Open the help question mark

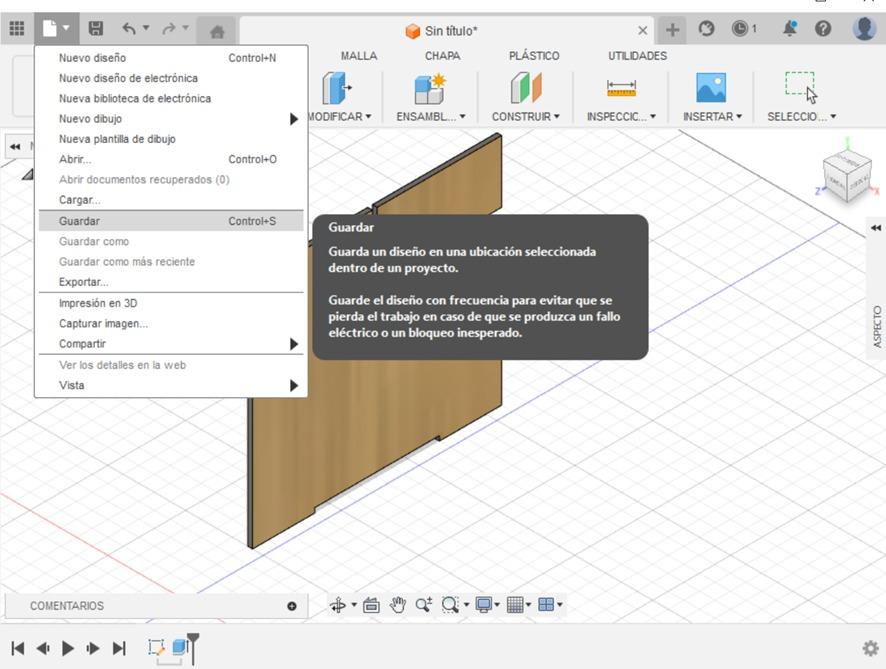pos(823,28)
